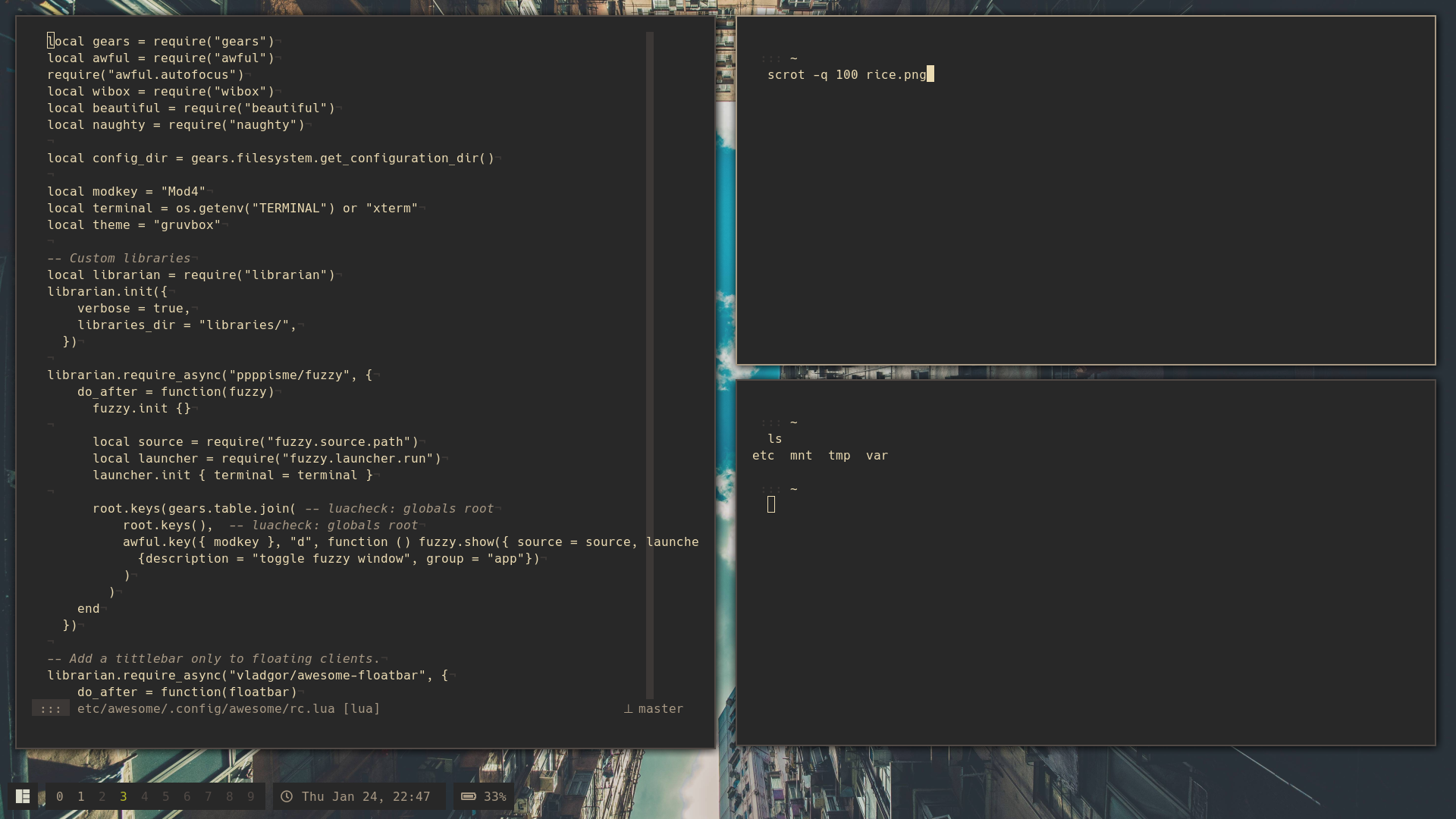1456x819 pixels.
Task: Click the etc directory in ls output
Action: pyautogui.click(x=764, y=455)
